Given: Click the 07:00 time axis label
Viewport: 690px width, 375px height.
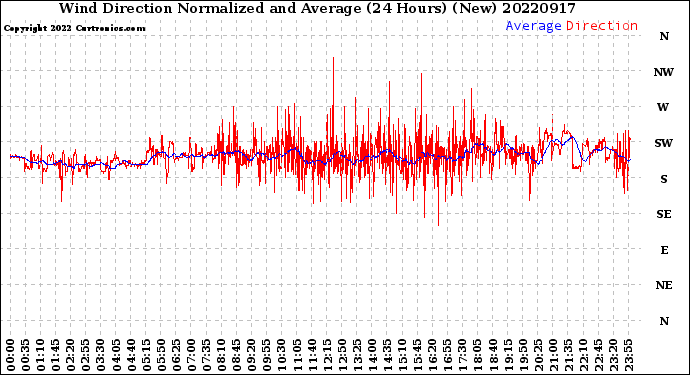Looking at the screenshot, I should tap(191, 355).
